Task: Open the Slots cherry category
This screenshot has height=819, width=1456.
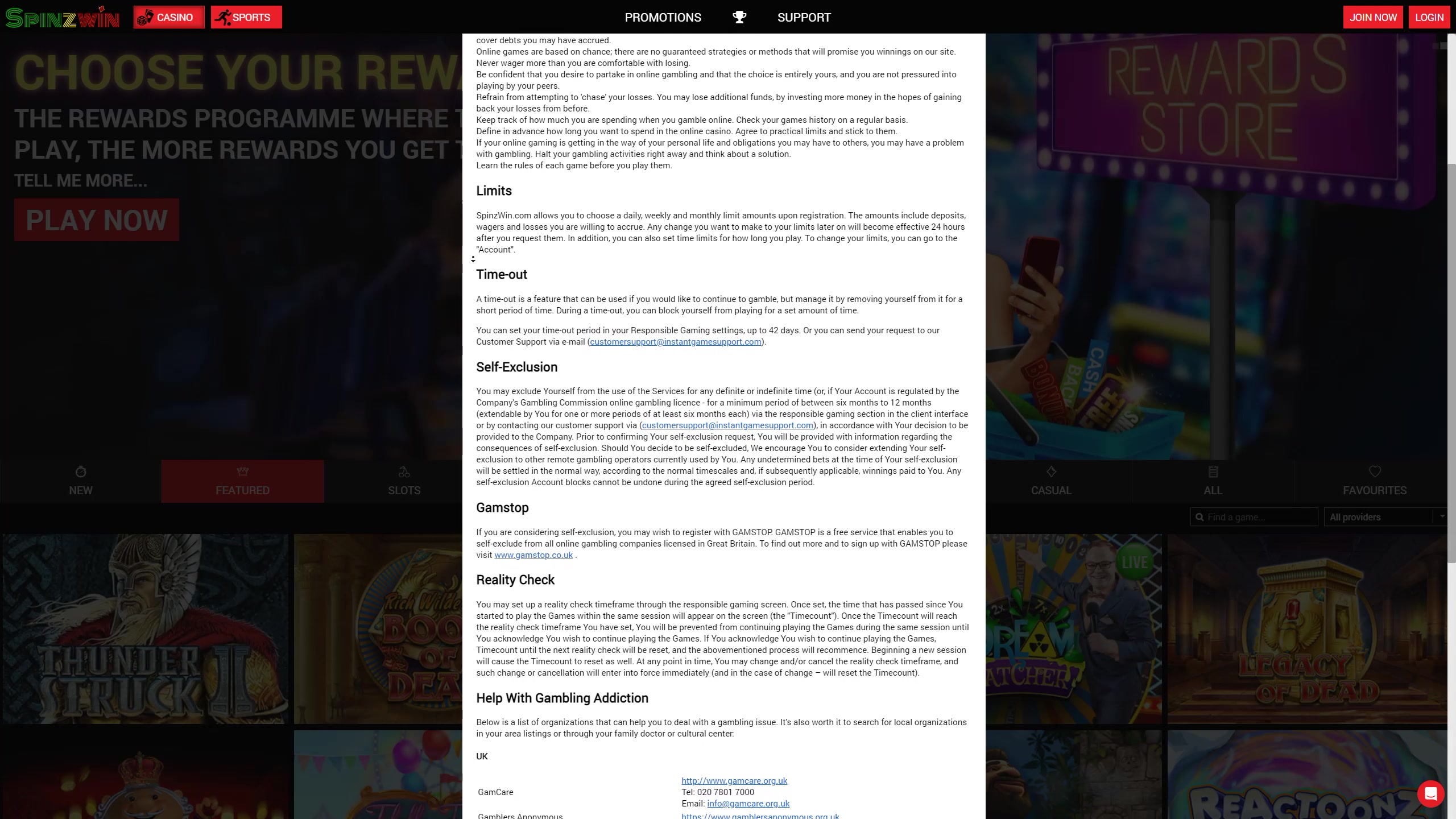Action: click(404, 481)
